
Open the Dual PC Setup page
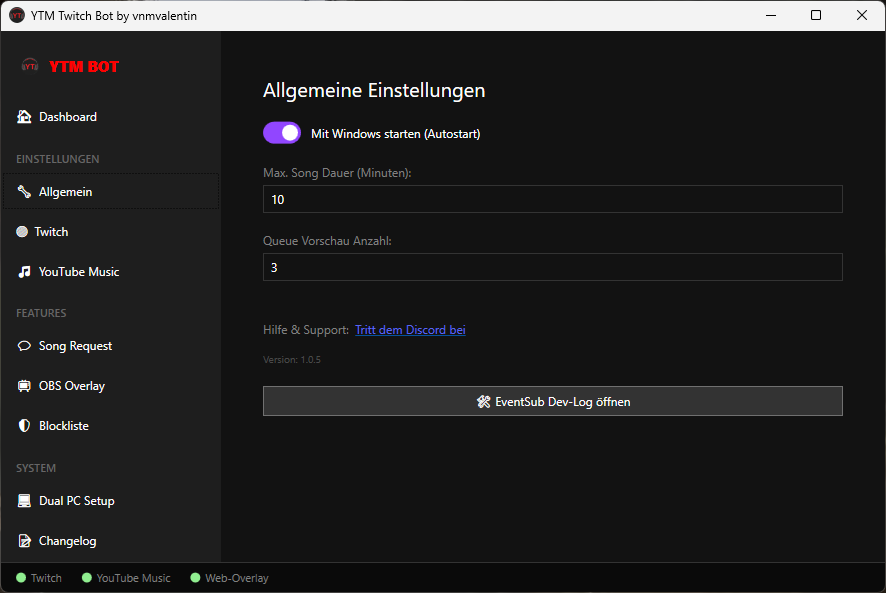pos(111,501)
